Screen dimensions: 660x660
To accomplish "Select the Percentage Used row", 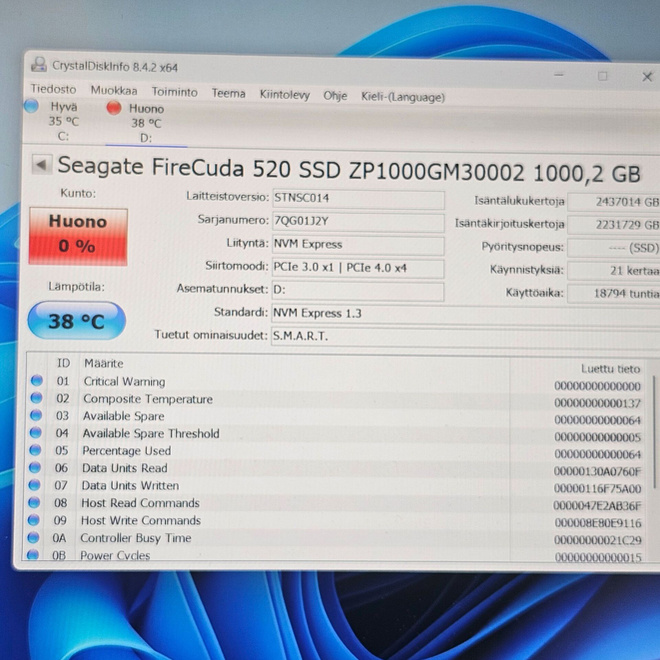I will 337,452.
